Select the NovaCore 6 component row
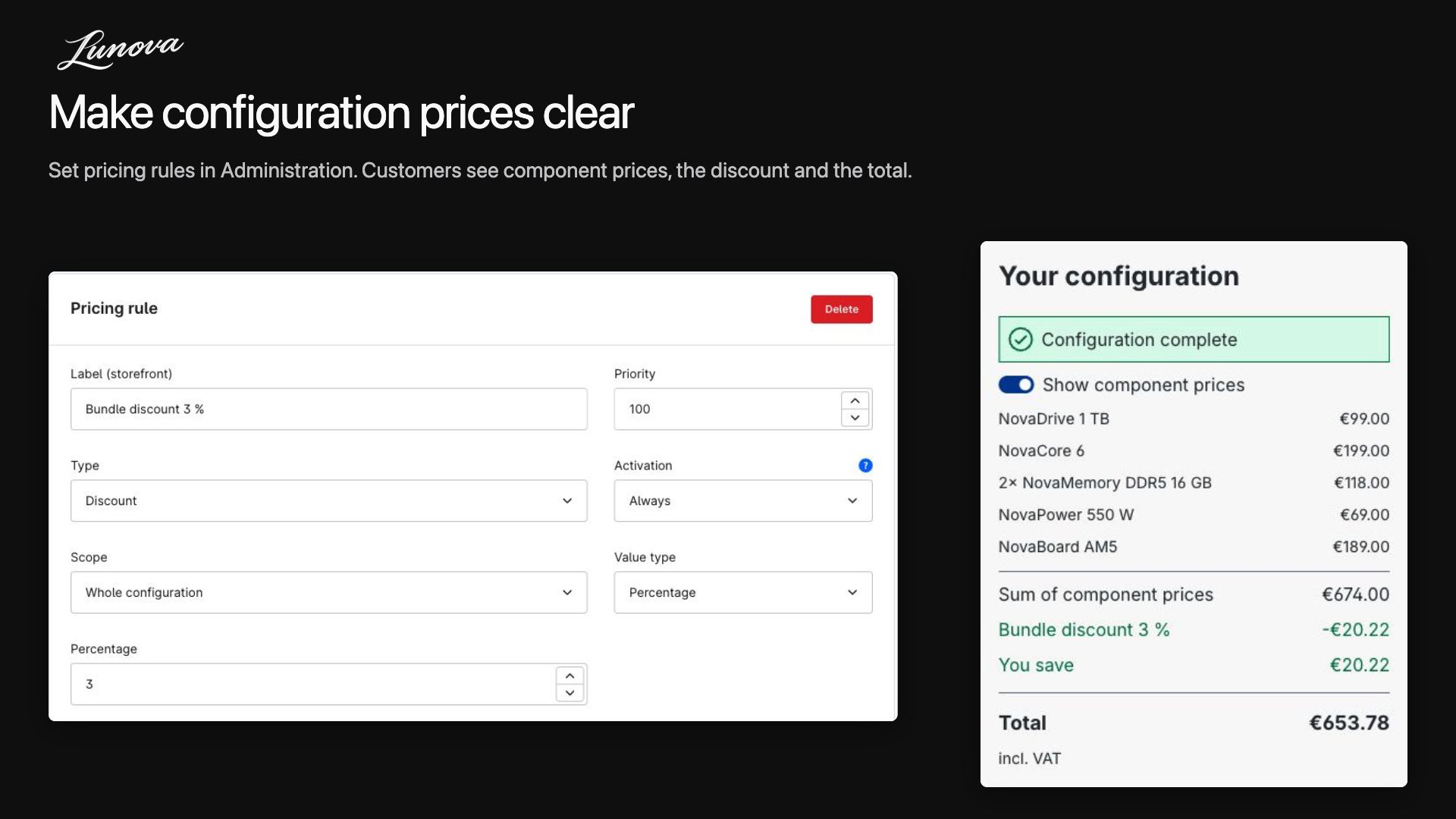This screenshot has width=1456, height=819. 1194,450
